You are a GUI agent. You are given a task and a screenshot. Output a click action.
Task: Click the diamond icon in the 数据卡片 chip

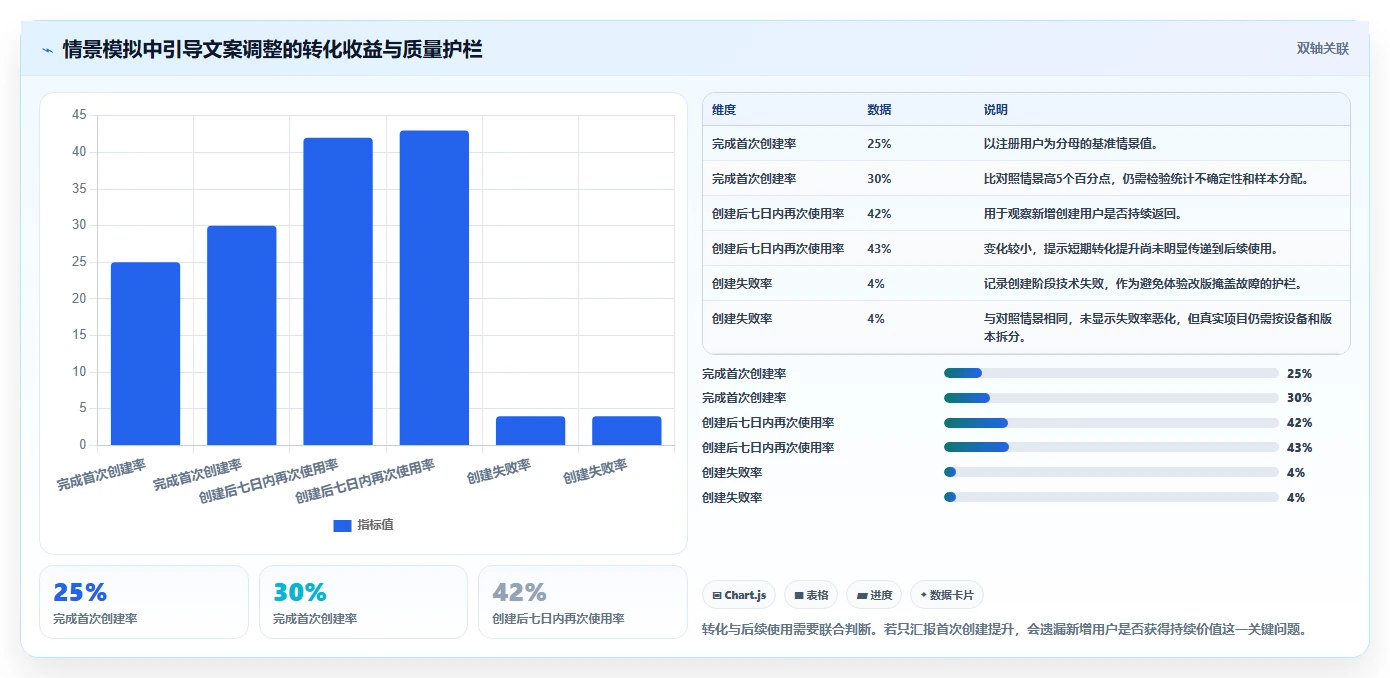[x=923, y=595]
